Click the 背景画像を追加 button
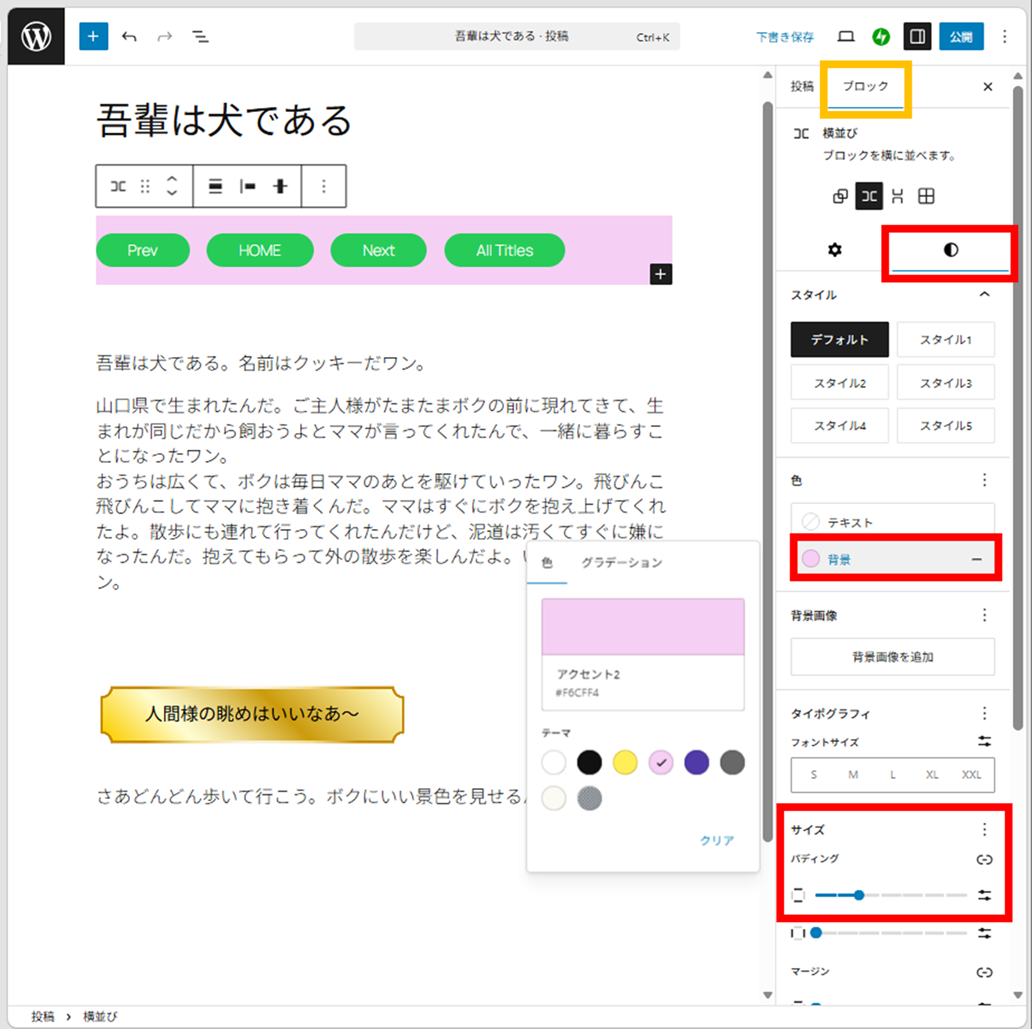1032x1029 pixels. click(x=892, y=657)
